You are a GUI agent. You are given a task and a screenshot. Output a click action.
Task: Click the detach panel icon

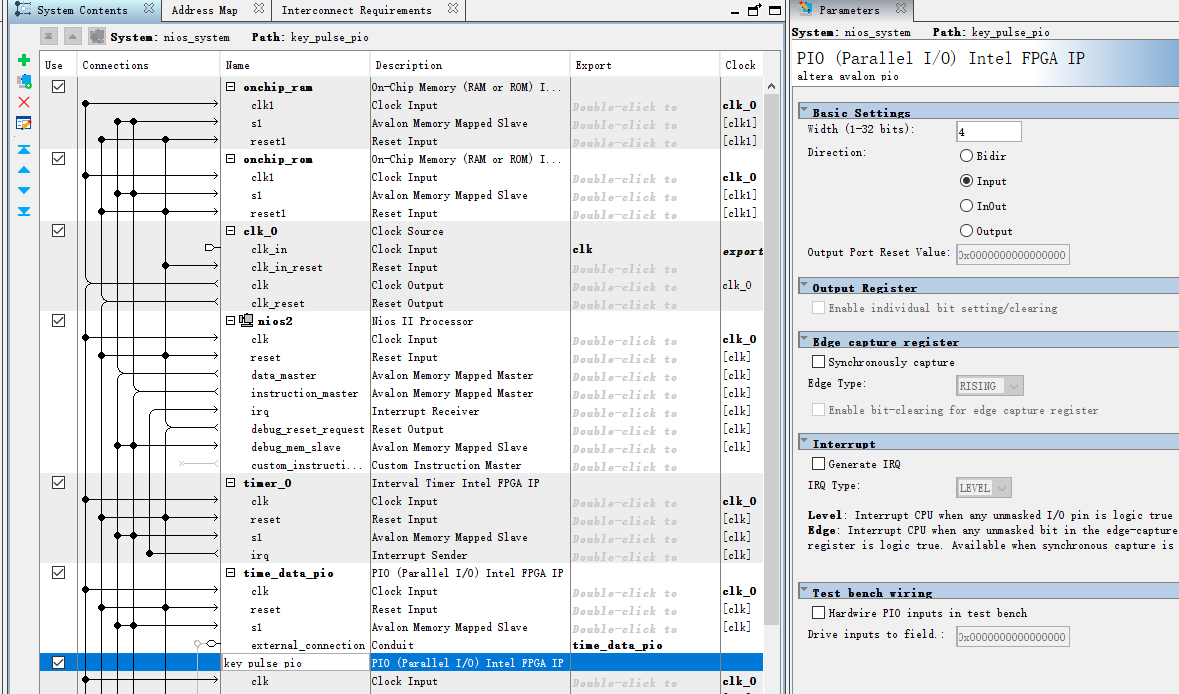point(754,10)
